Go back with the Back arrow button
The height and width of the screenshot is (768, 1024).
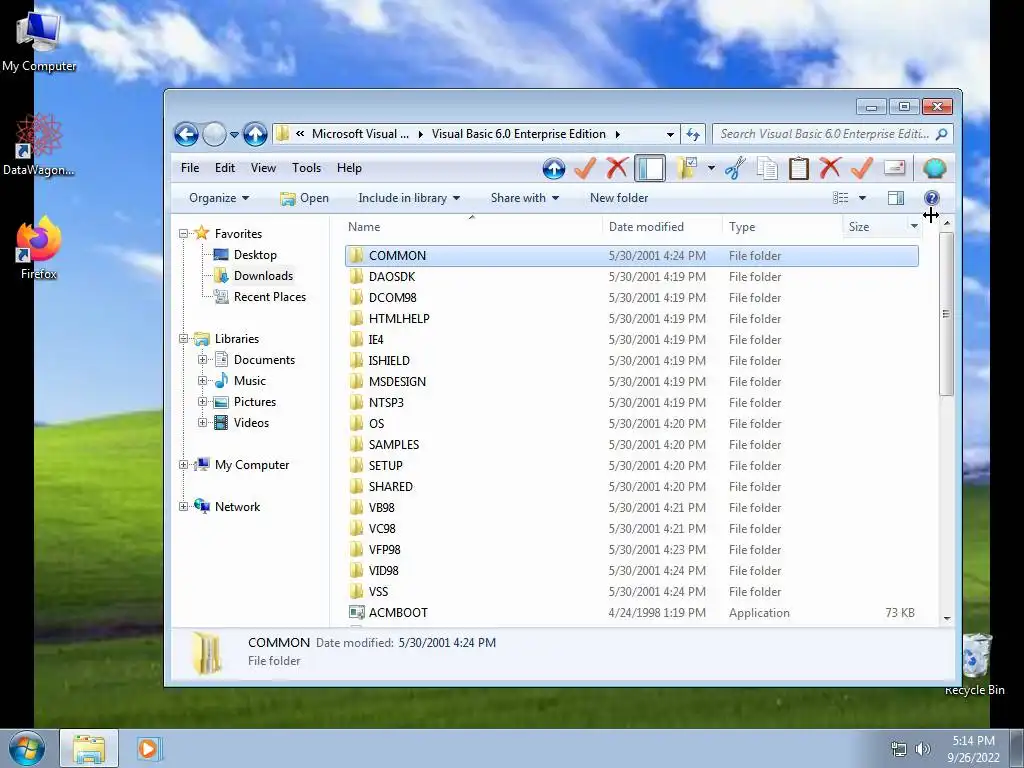click(x=186, y=135)
